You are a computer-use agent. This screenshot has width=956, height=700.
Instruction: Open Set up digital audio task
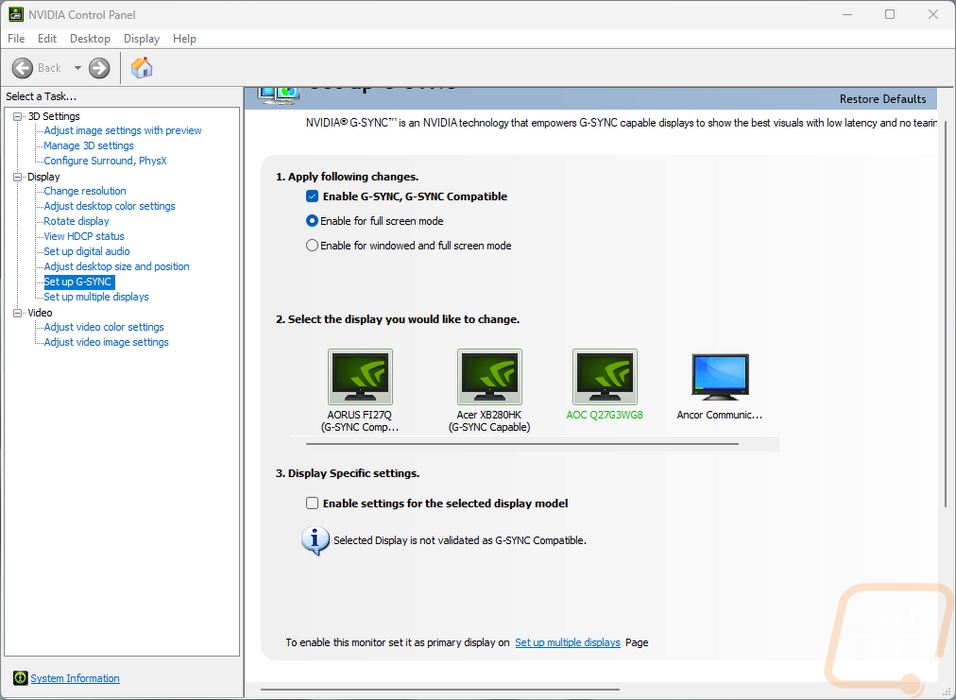(x=87, y=251)
